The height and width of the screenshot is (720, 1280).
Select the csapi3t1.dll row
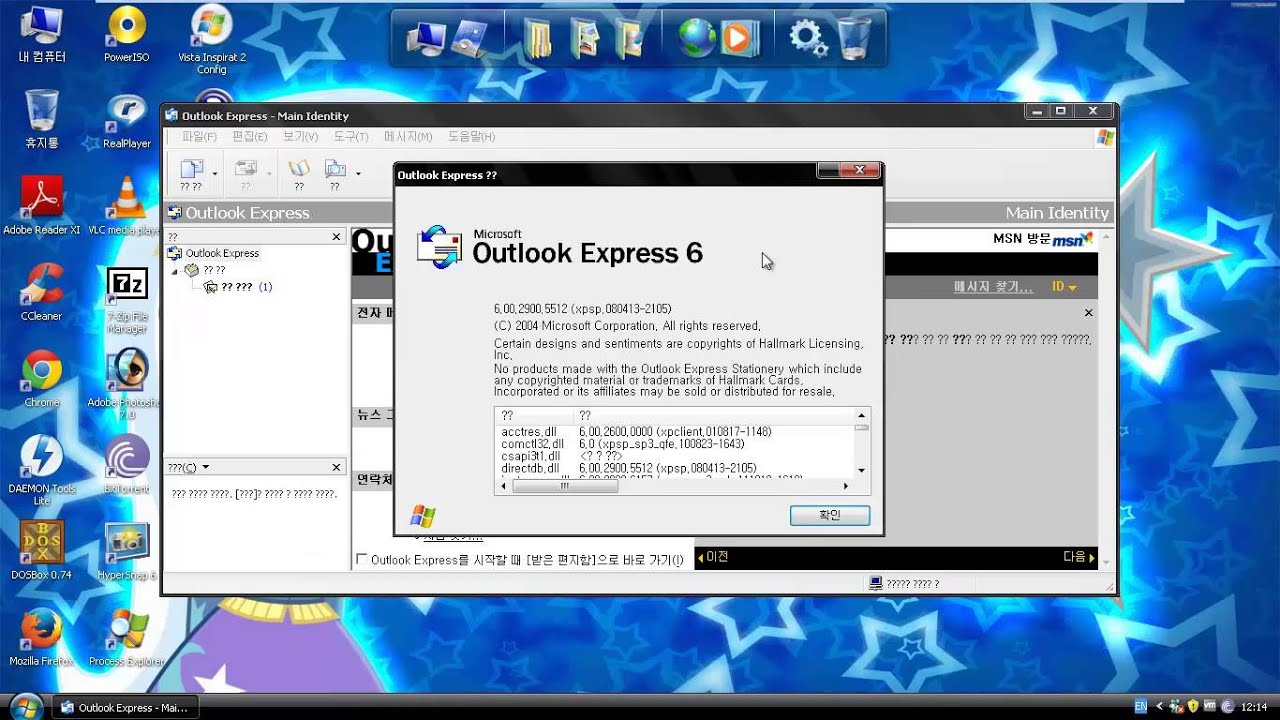pos(675,456)
